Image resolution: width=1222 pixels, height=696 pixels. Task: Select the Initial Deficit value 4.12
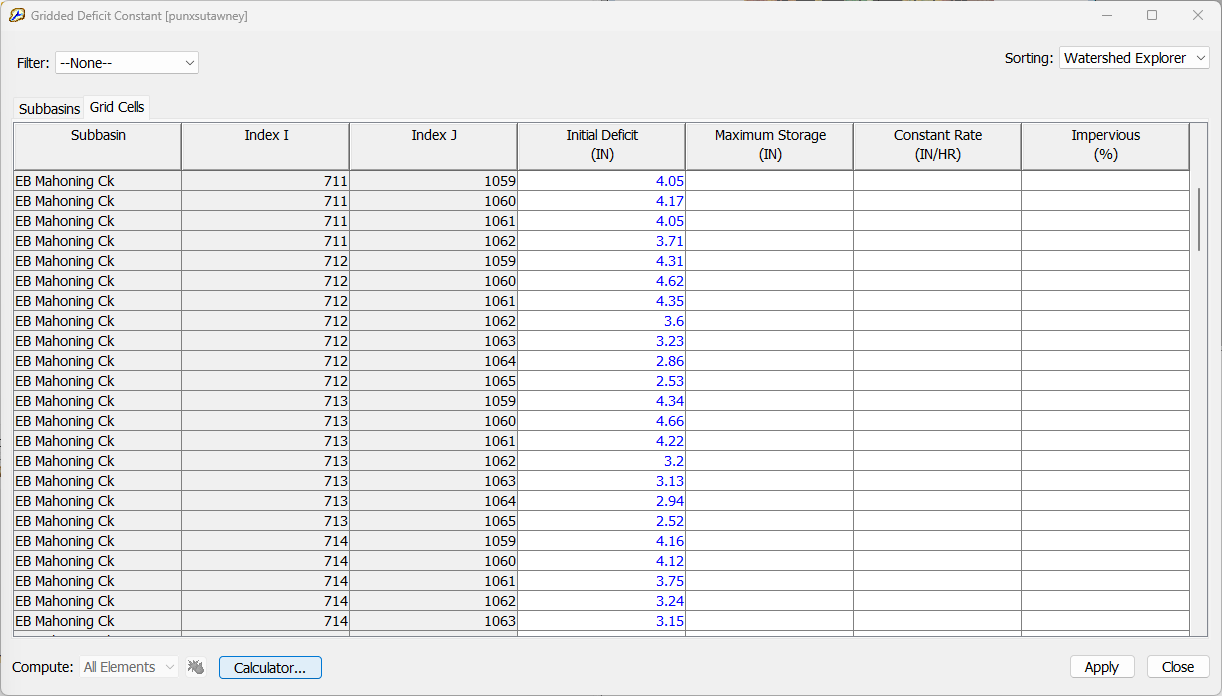point(602,561)
